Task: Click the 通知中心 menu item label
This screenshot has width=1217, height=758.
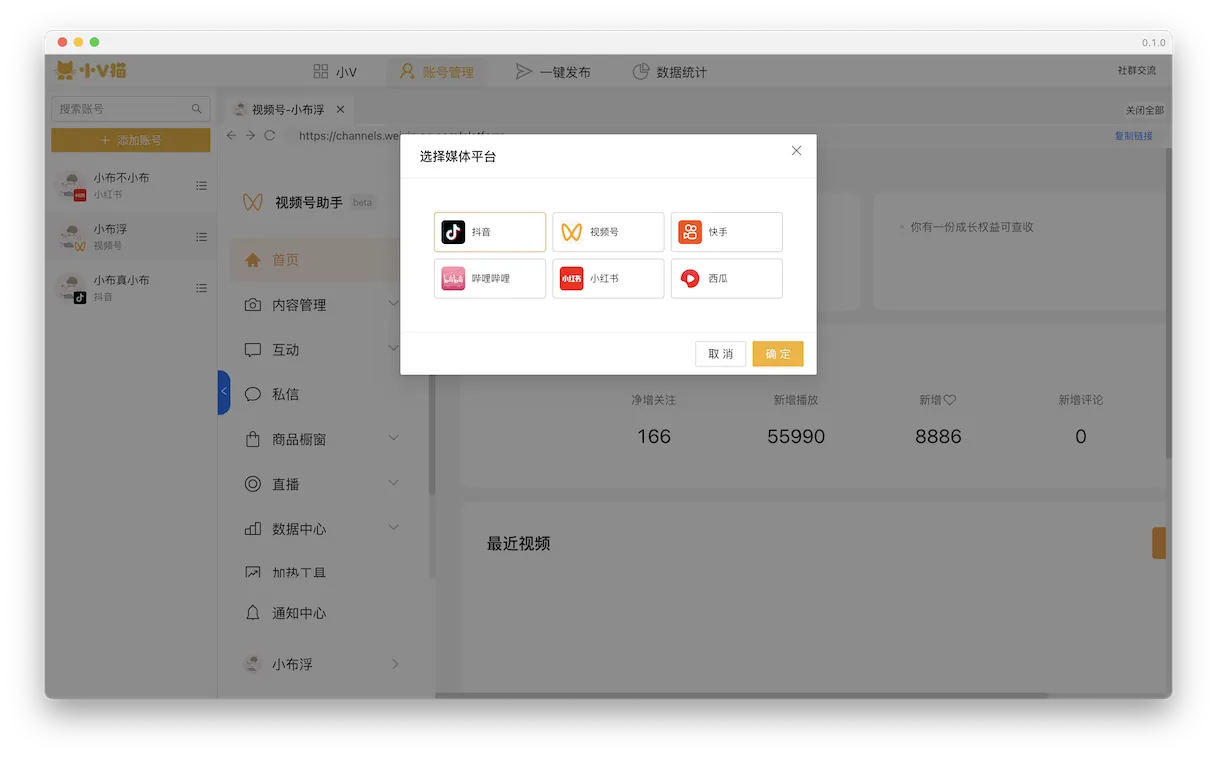Action: click(x=299, y=613)
